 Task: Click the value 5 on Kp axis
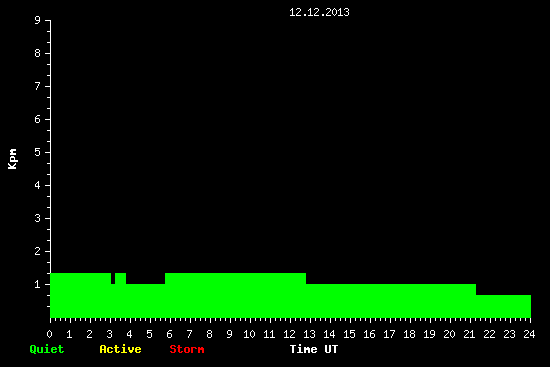click(x=38, y=152)
